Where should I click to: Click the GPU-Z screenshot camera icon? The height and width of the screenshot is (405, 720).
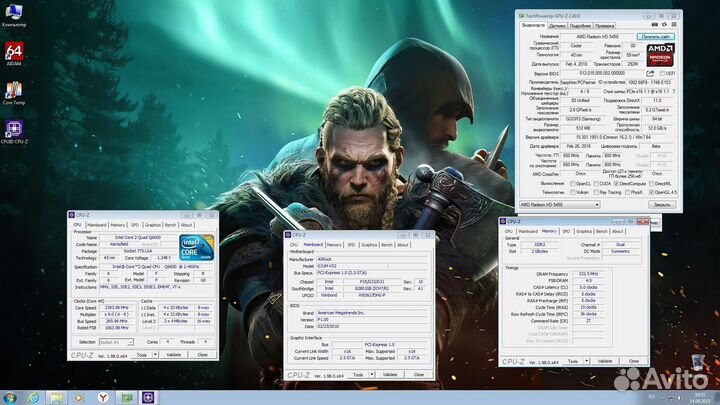click(655, 25)
